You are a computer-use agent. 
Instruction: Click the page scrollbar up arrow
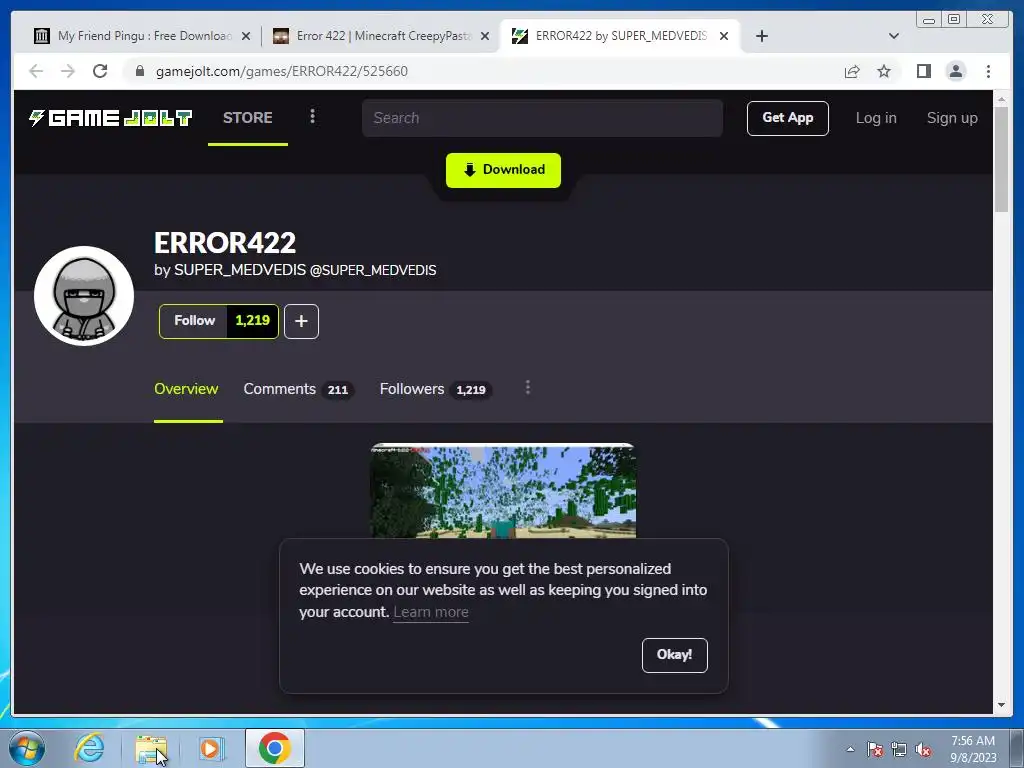pyautogui.click(x=1001, y=99)
